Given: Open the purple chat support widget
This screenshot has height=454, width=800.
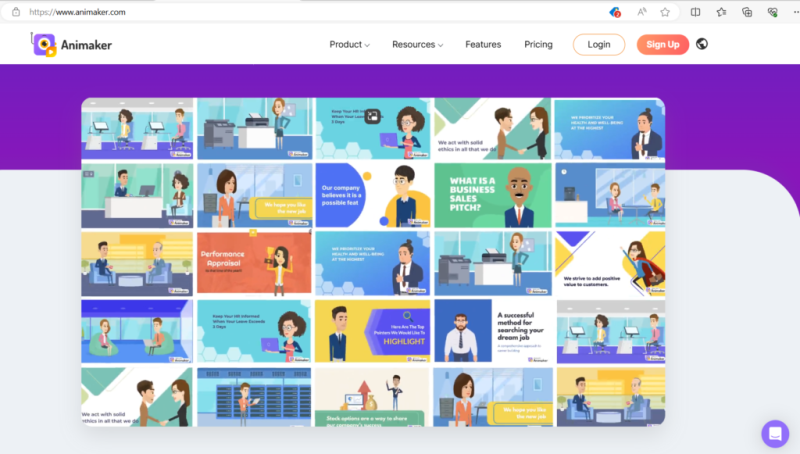Looking at the screenshot, I should 775,433.
